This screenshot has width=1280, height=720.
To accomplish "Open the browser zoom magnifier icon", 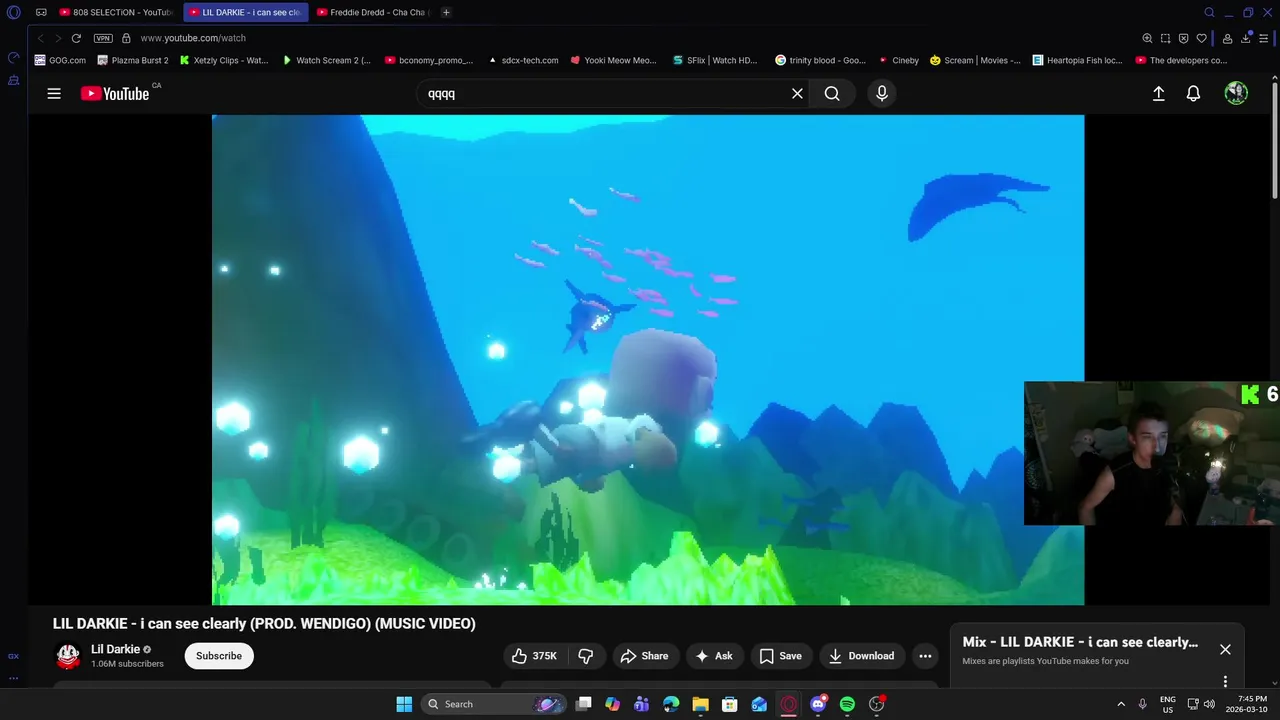I will tap(1147, 38).
